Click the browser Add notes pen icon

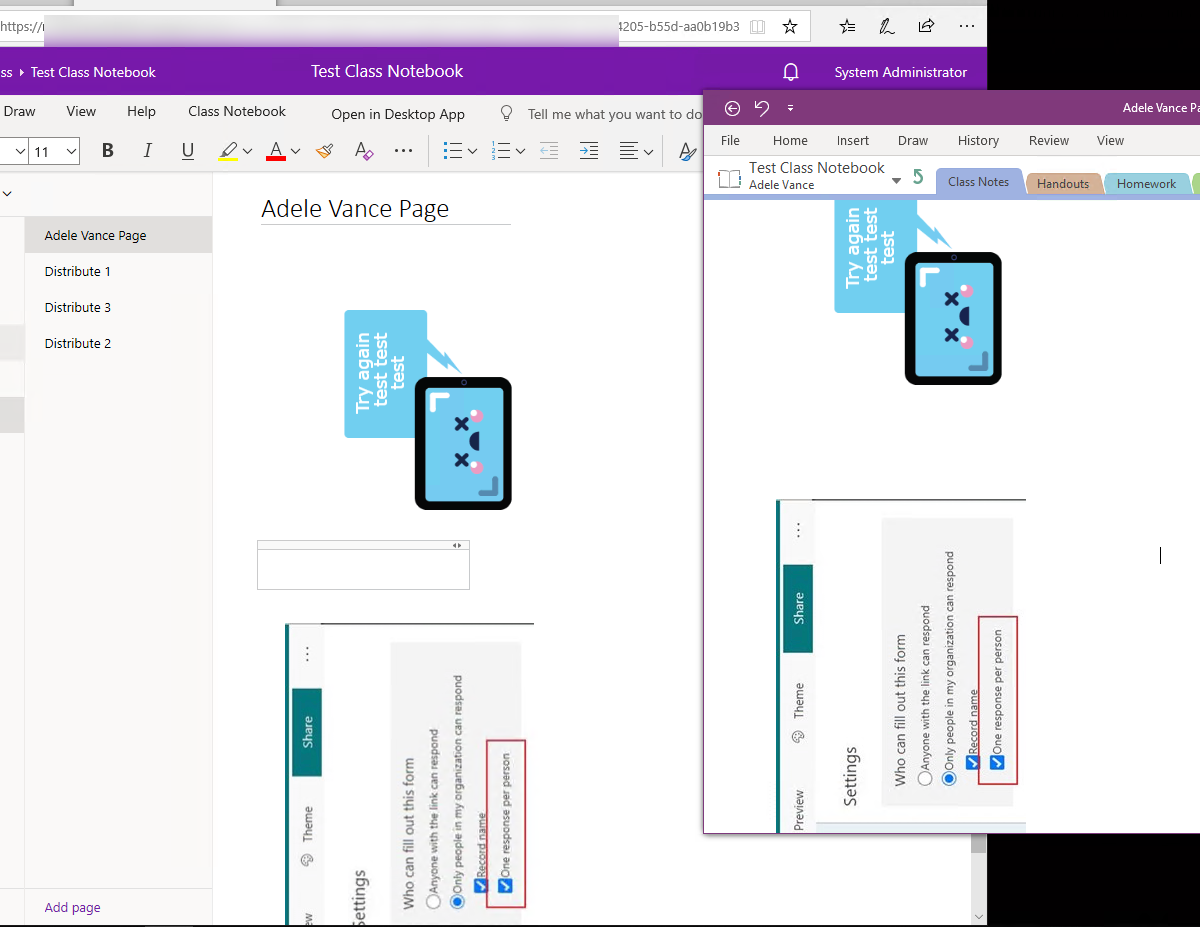pyautogui.click(x=886, y=26)
